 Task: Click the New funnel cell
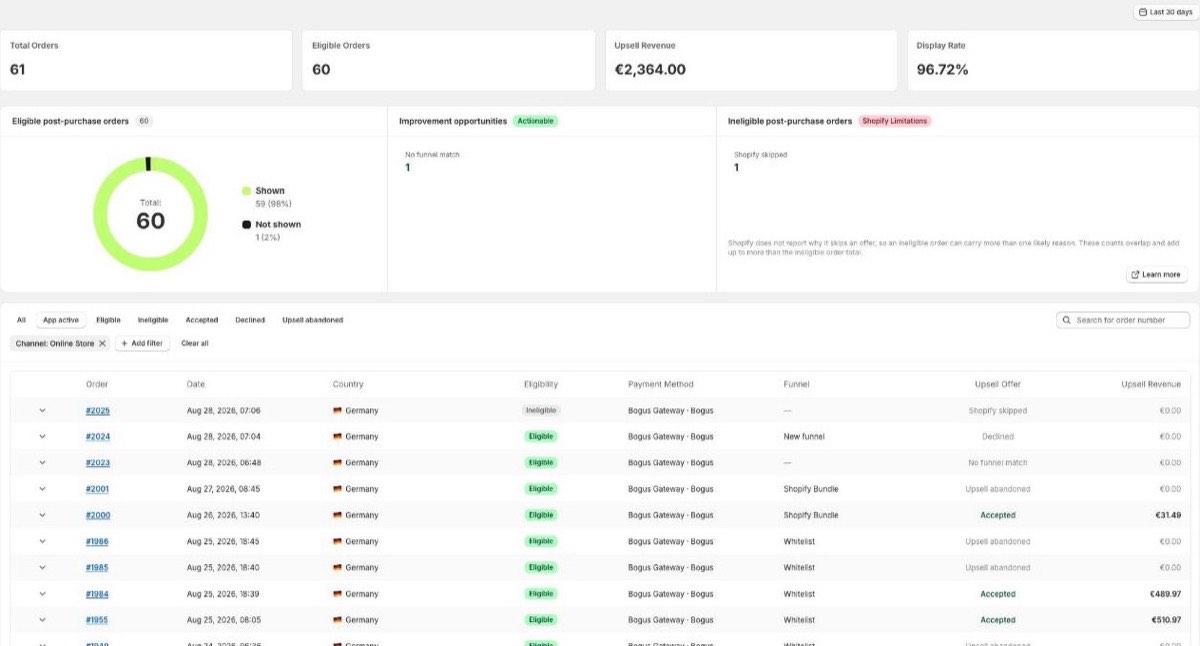(x=804, y=436)
